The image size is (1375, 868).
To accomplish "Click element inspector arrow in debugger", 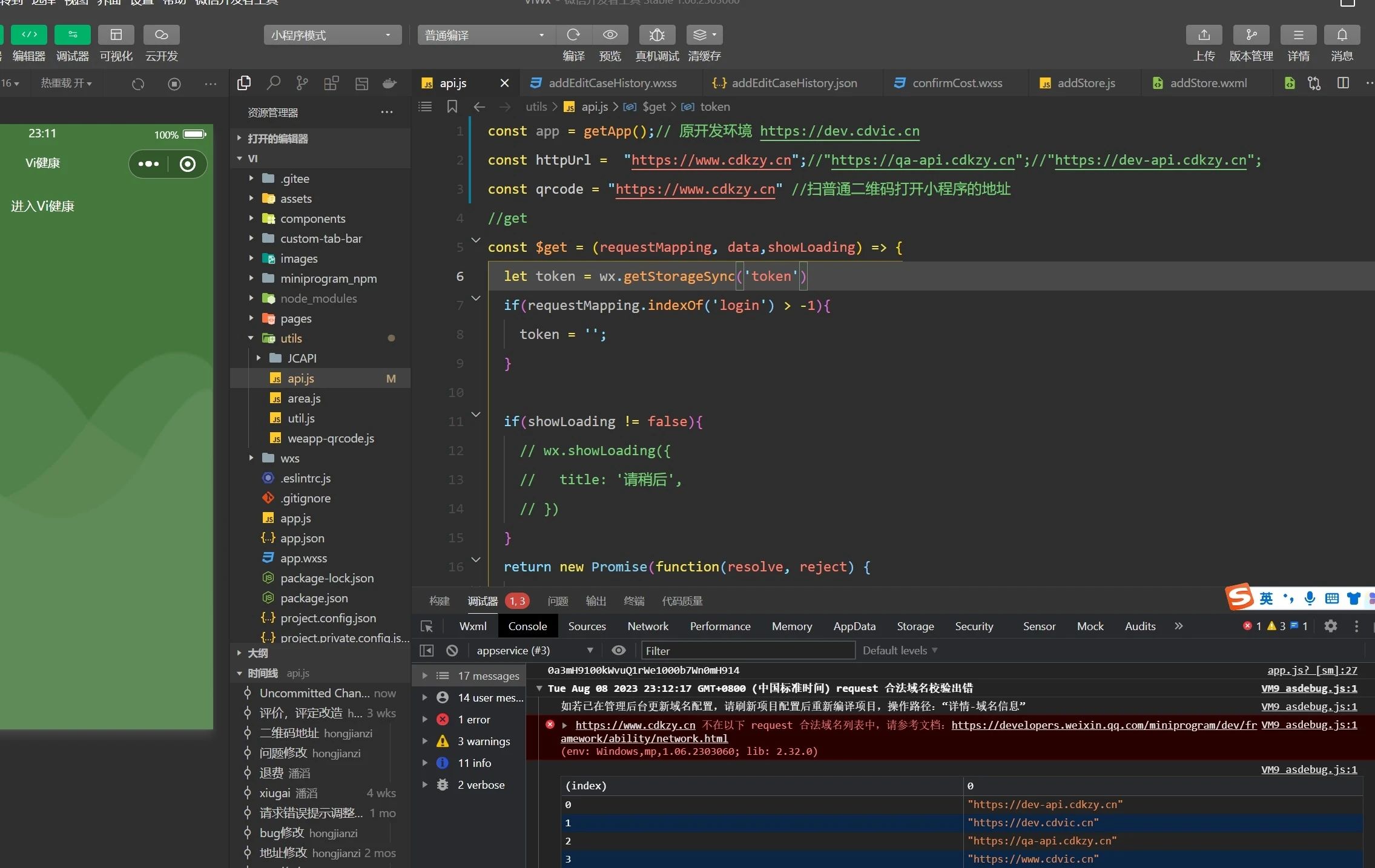I will [427, 626].
